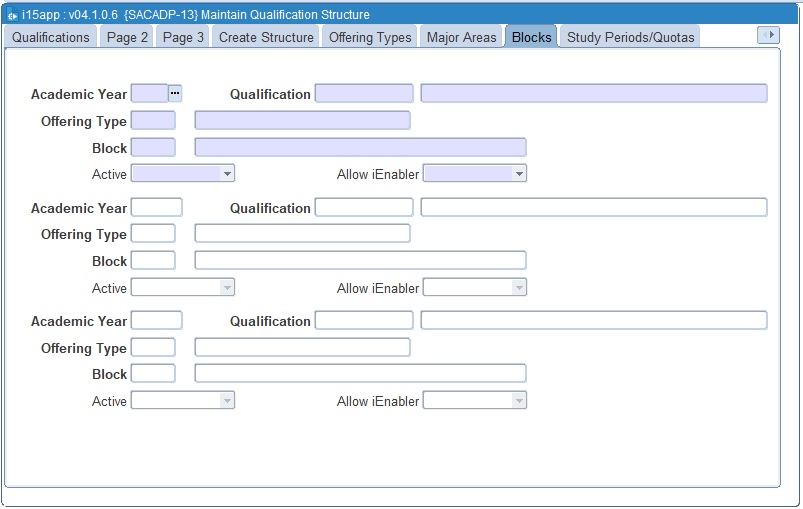Open the first Allow iEnabler dropdown
This screenshot has height=509, width=803.
(474, 174)
